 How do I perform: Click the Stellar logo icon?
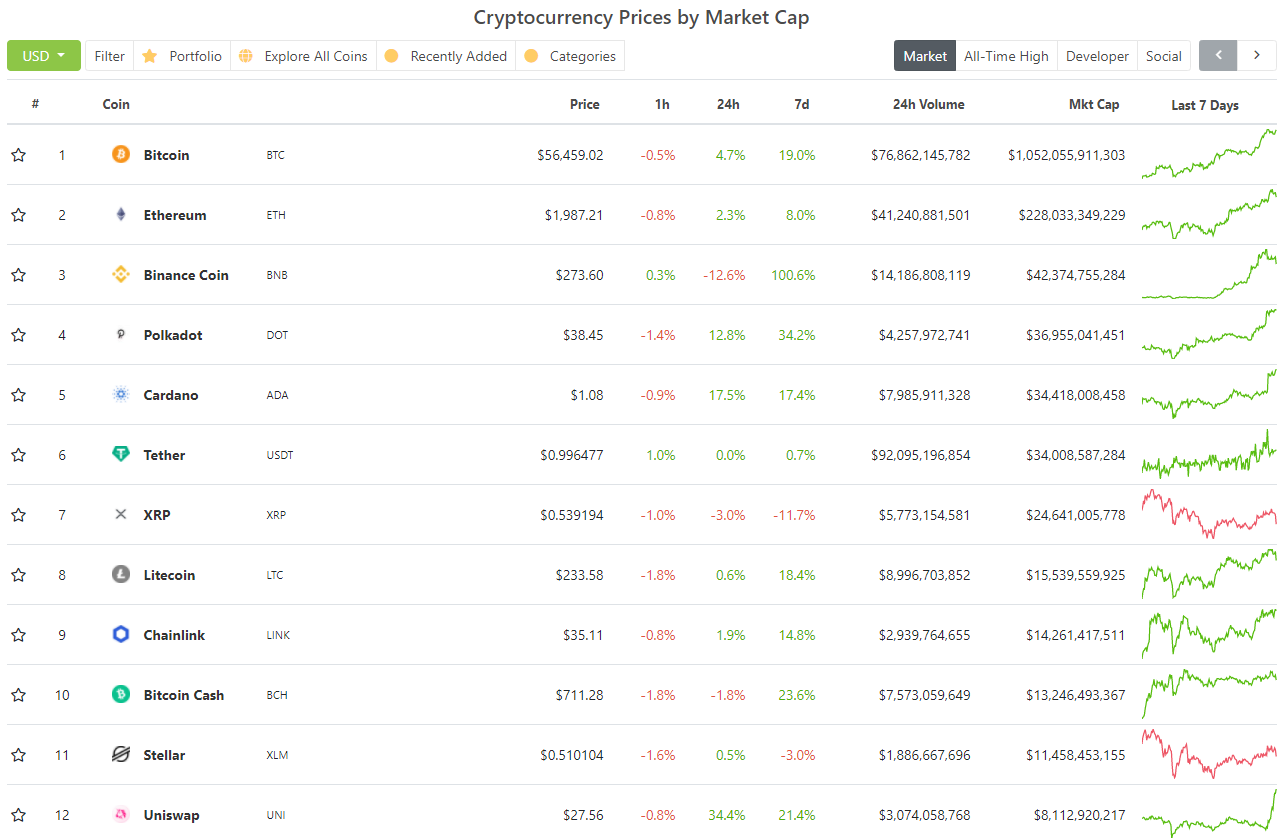pos(121,755)
